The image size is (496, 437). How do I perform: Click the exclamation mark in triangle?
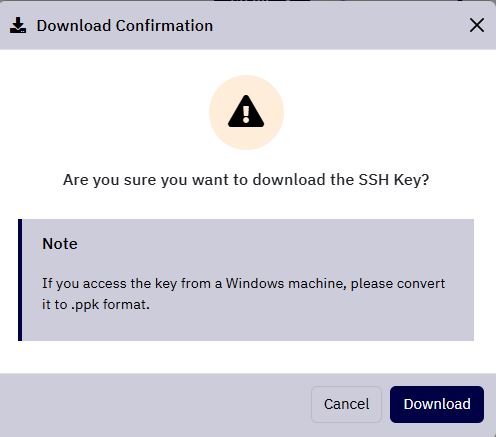(246, 114)
